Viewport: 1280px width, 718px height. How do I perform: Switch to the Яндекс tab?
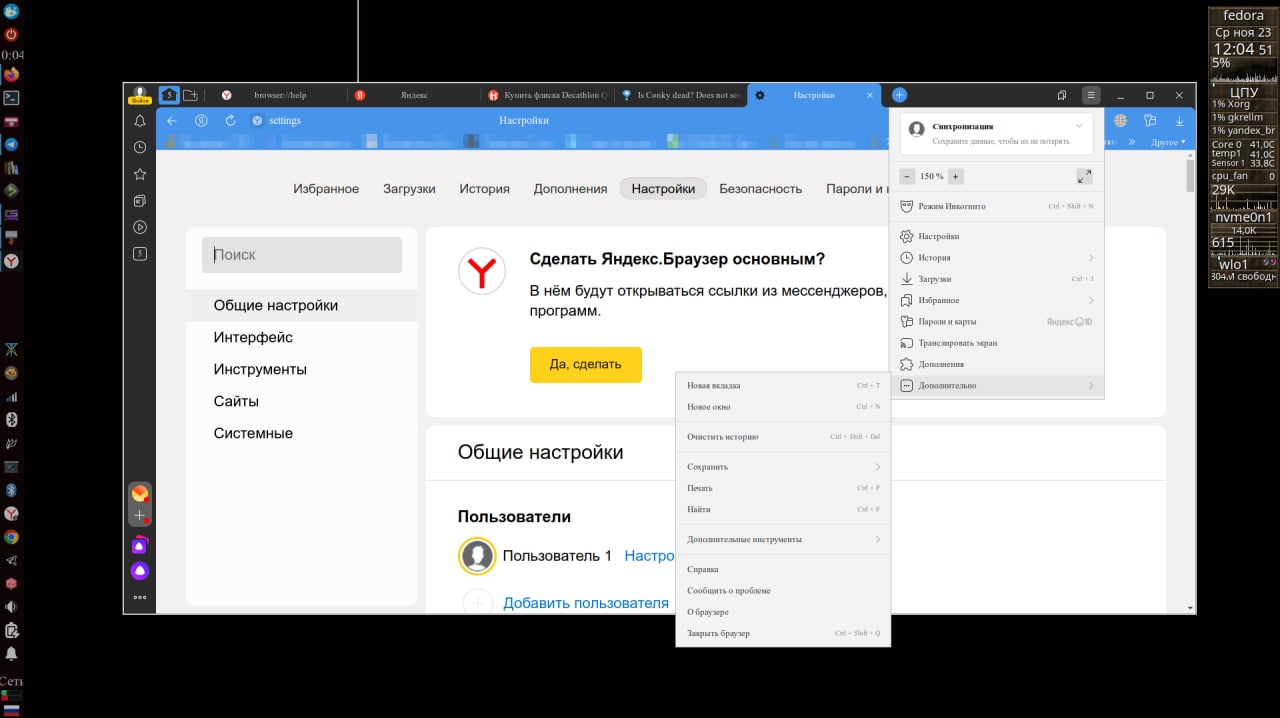coord(412,95)
